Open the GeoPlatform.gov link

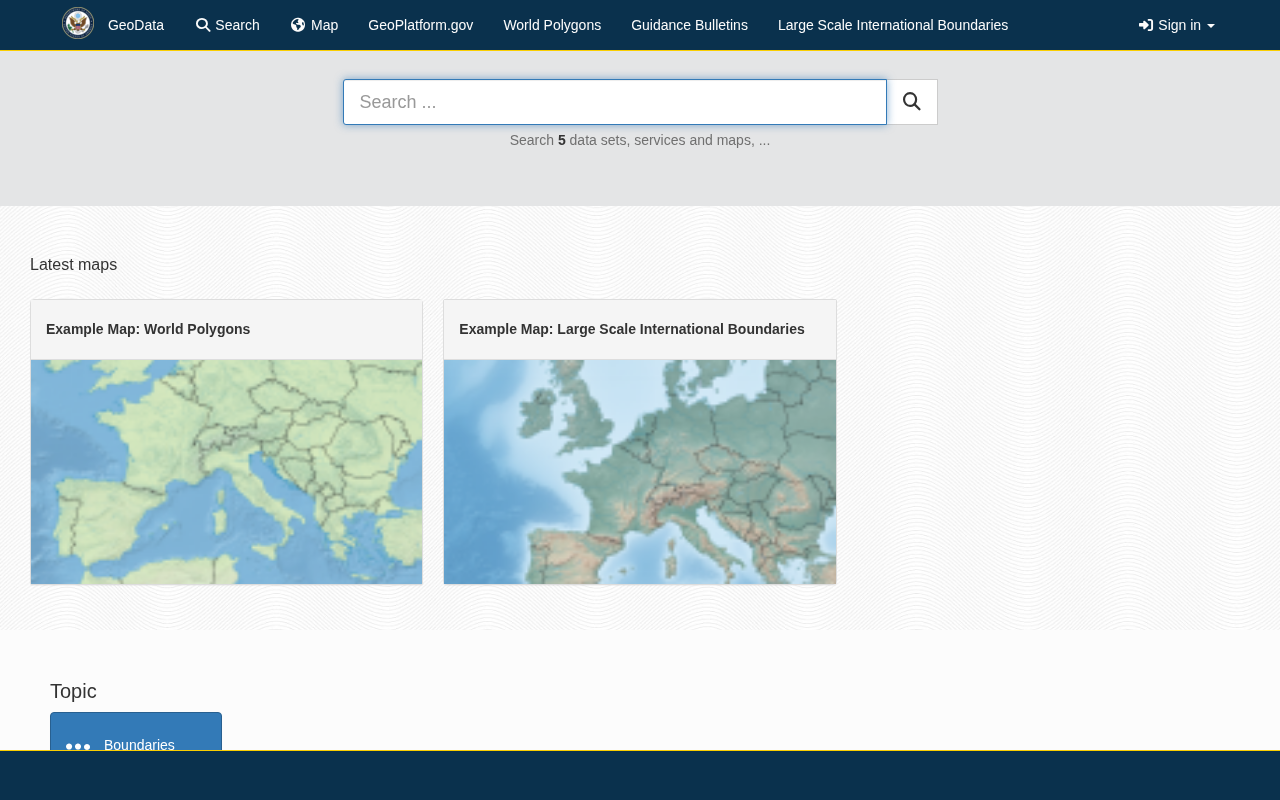point(421,25)
